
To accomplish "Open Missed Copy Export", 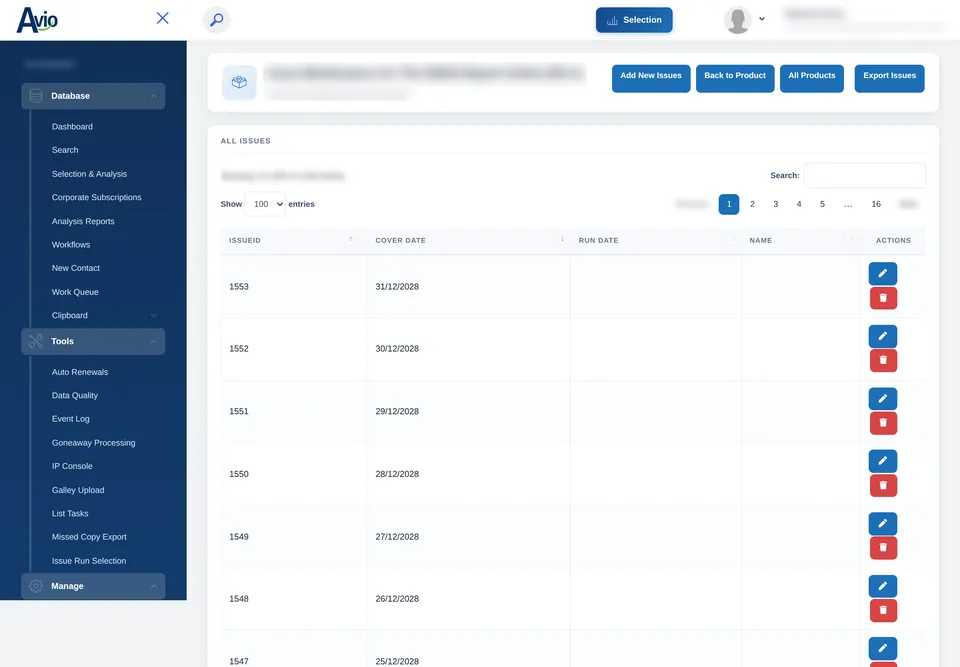I will (x=89, y=537).
